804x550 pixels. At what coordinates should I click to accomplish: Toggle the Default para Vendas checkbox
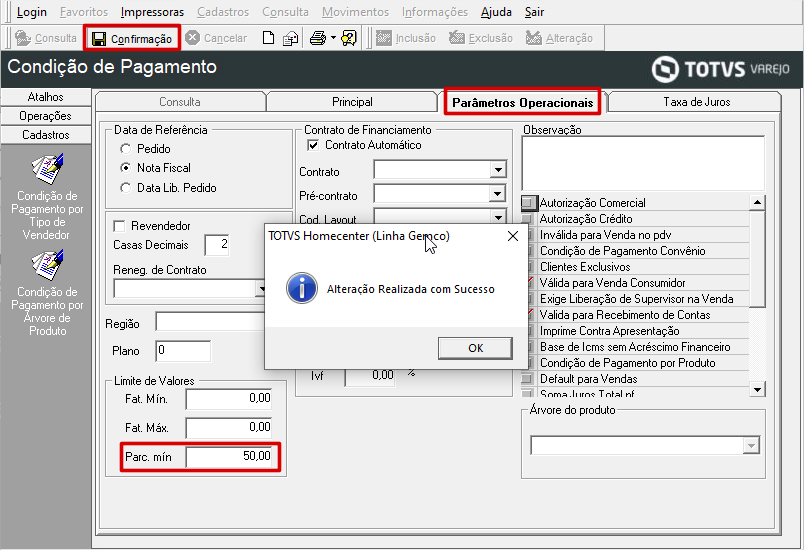[528, 379]
